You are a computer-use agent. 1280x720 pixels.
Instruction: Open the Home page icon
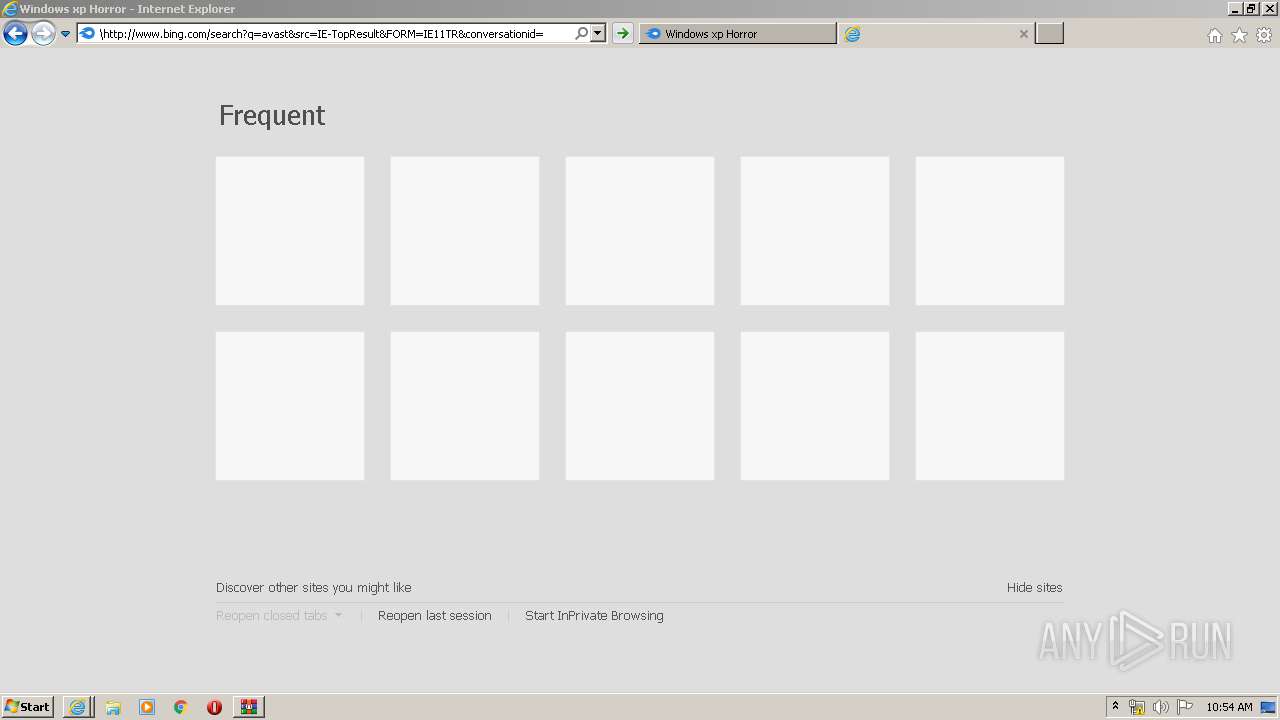point(1214,35)
